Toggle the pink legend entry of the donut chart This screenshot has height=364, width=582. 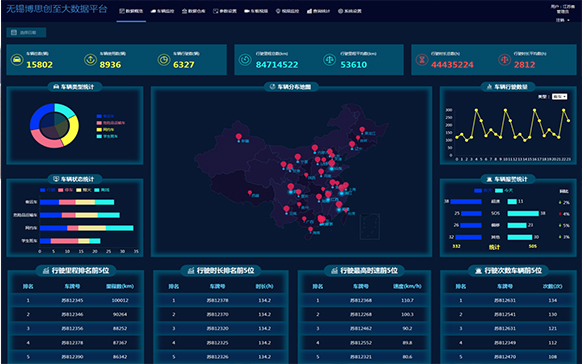[x=111, y=123]
